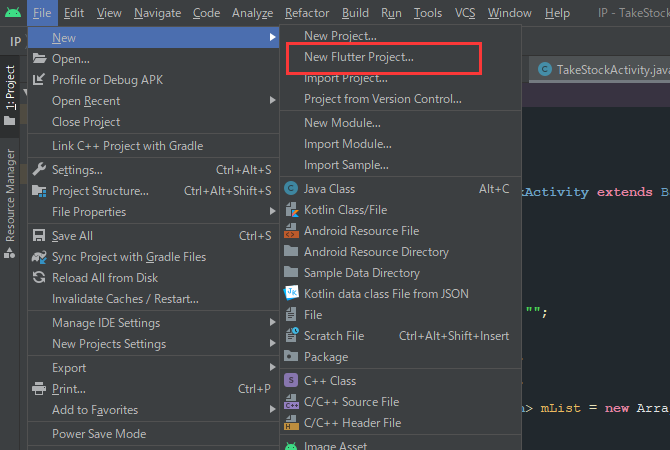Click the Project Structure icon
Viewport: 670px width, 450px height.
(39, 191)
